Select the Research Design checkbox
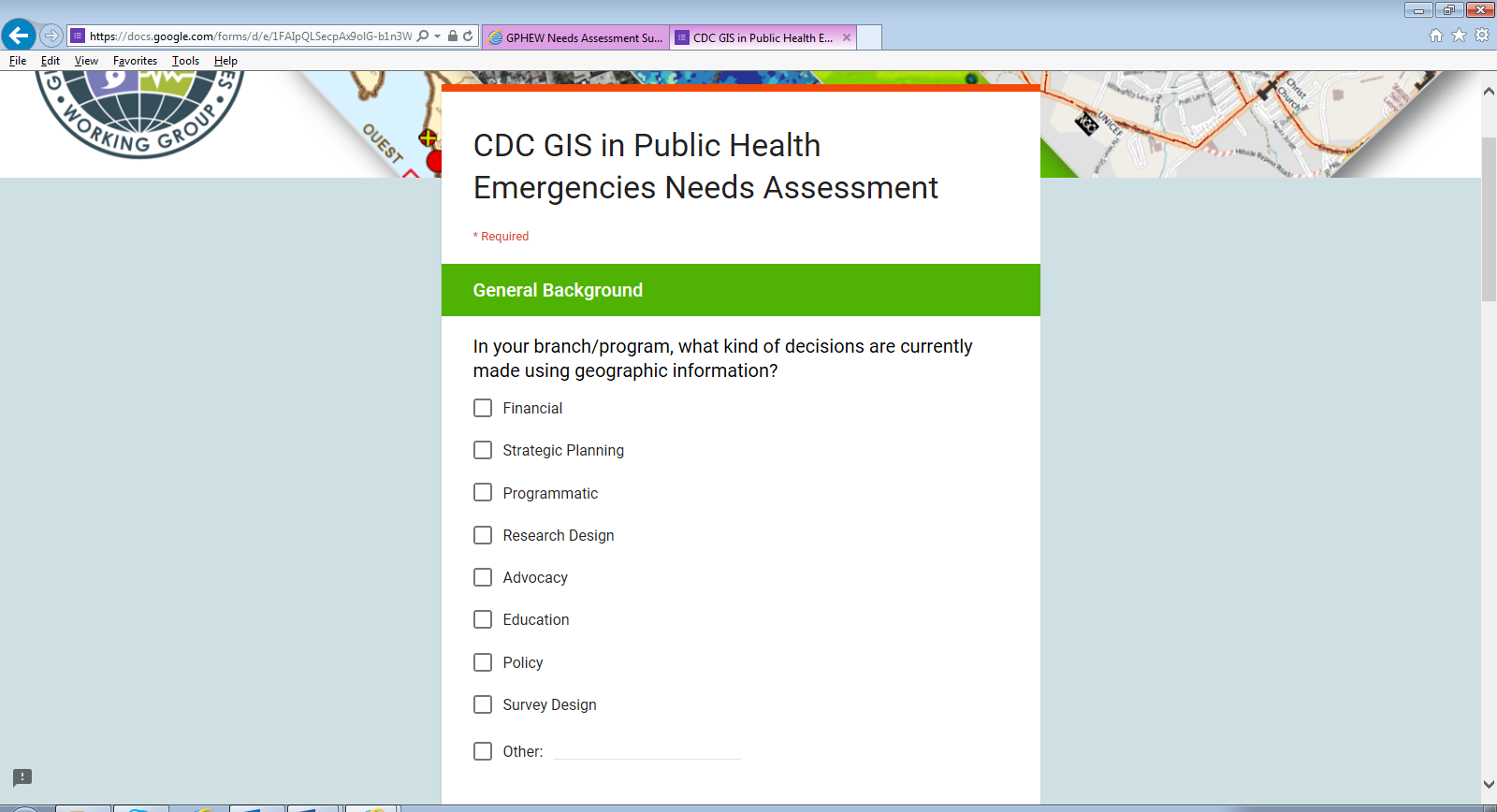 coord(483,535)
